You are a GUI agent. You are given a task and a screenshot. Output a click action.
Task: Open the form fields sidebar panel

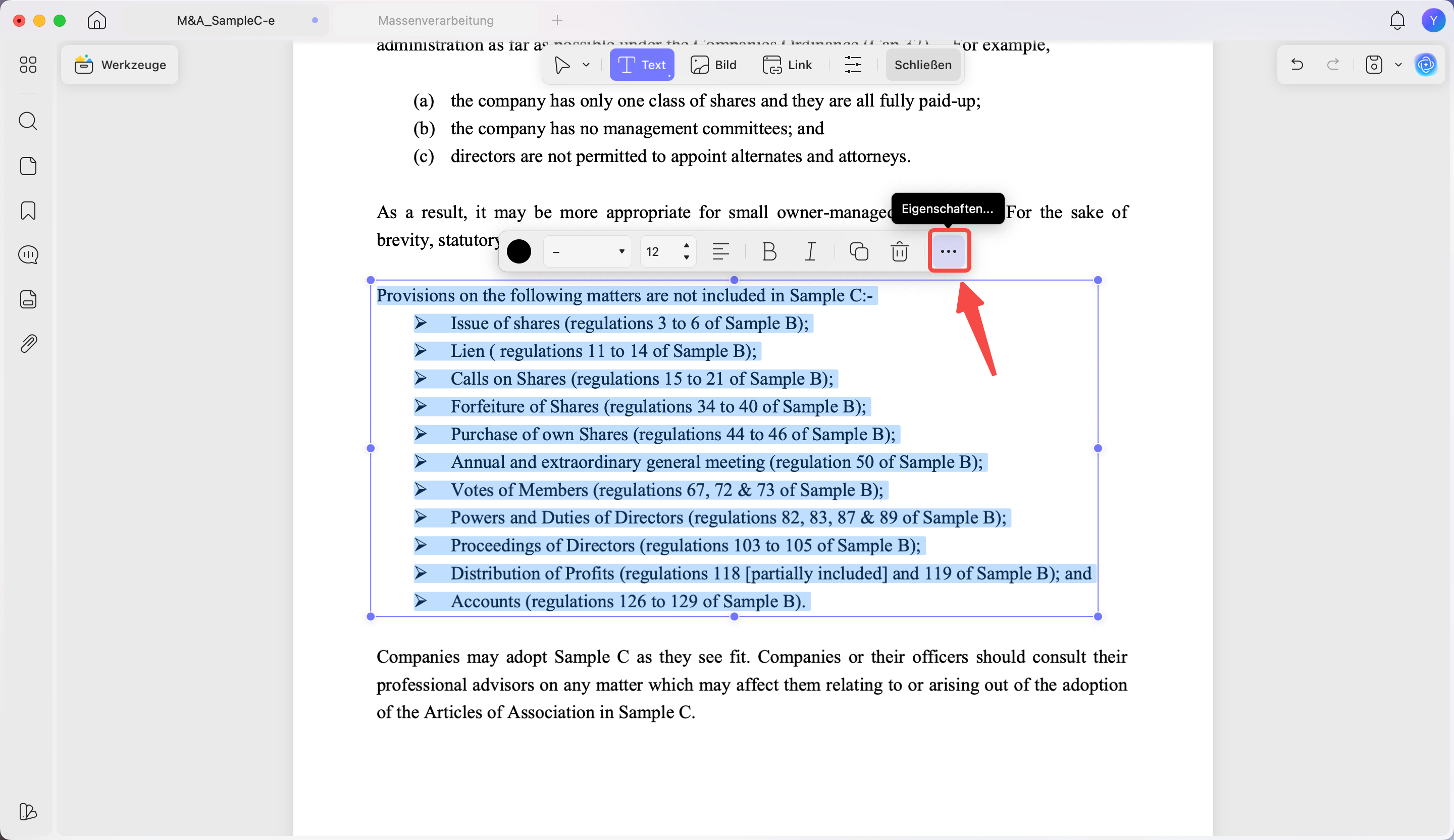(28, 299)
